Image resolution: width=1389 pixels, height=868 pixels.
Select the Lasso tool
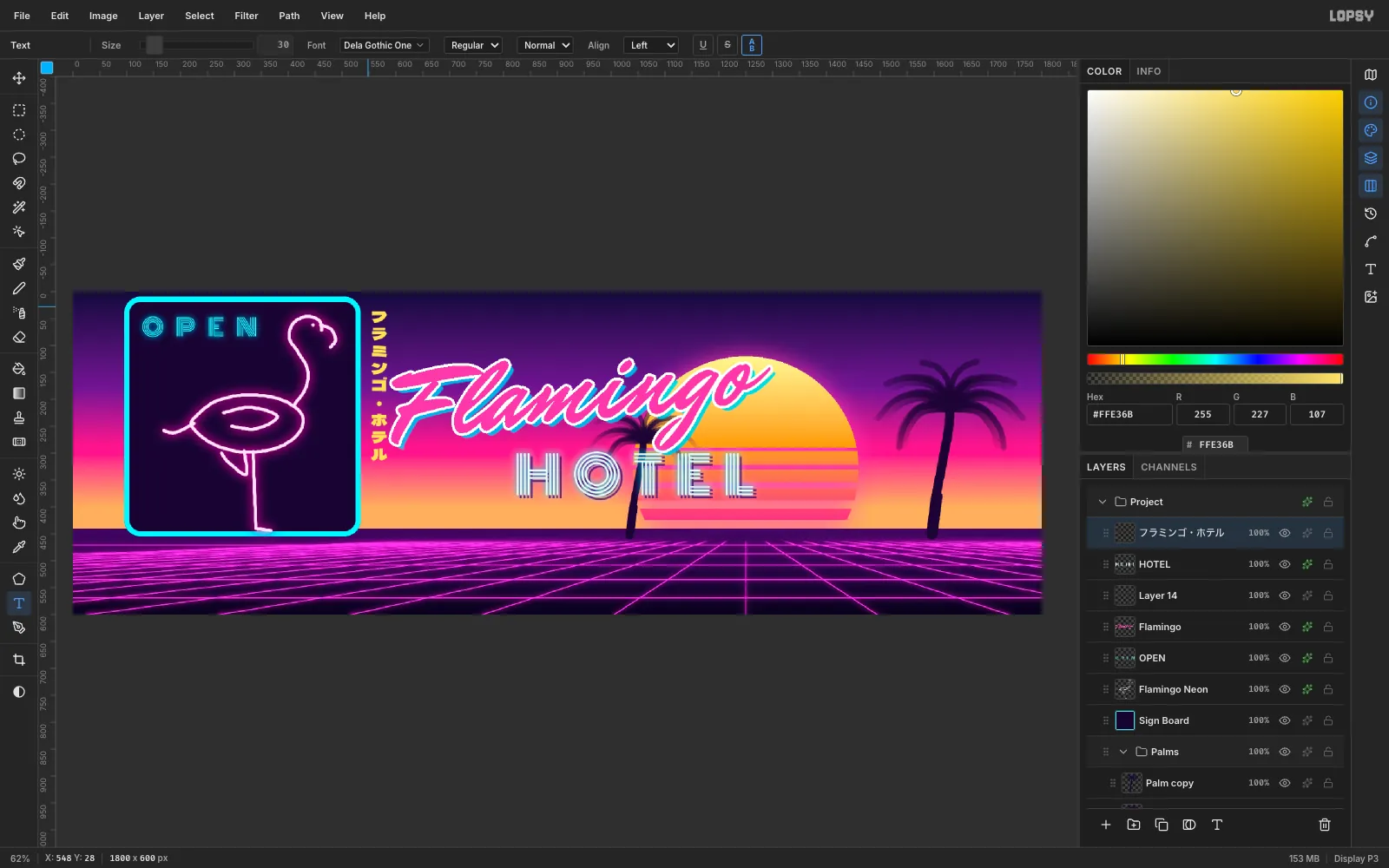click(x=19, y=159)
